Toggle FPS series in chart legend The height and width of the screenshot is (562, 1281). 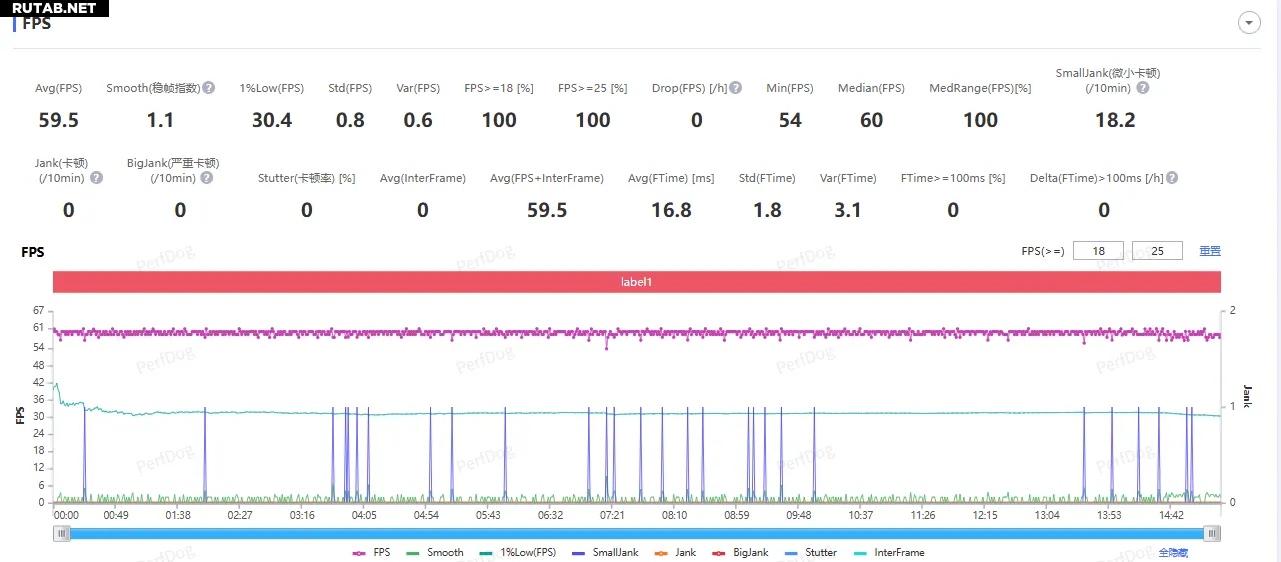371,553
